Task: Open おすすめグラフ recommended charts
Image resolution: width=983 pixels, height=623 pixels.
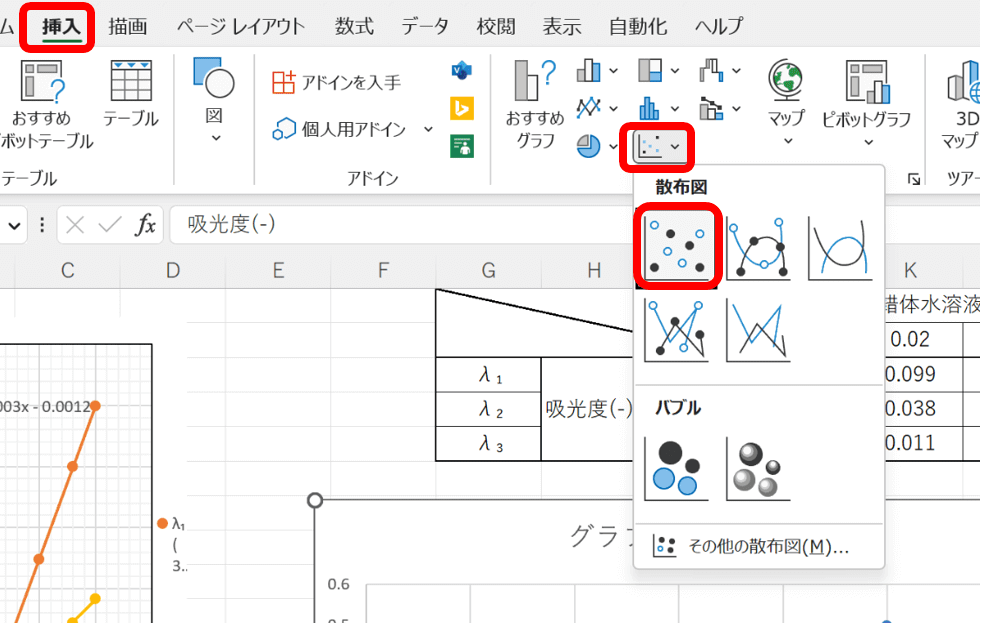Action: 535,103
